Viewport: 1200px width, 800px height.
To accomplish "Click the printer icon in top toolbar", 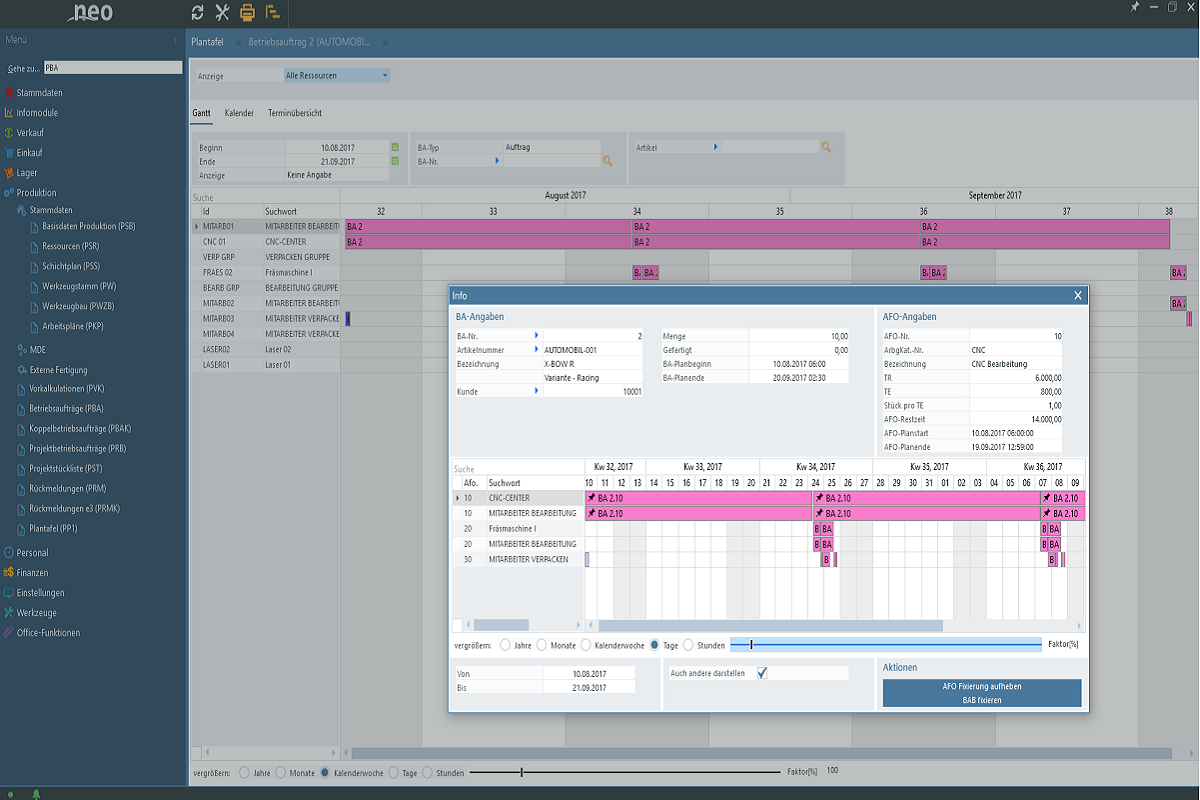I will click(247, 12).
